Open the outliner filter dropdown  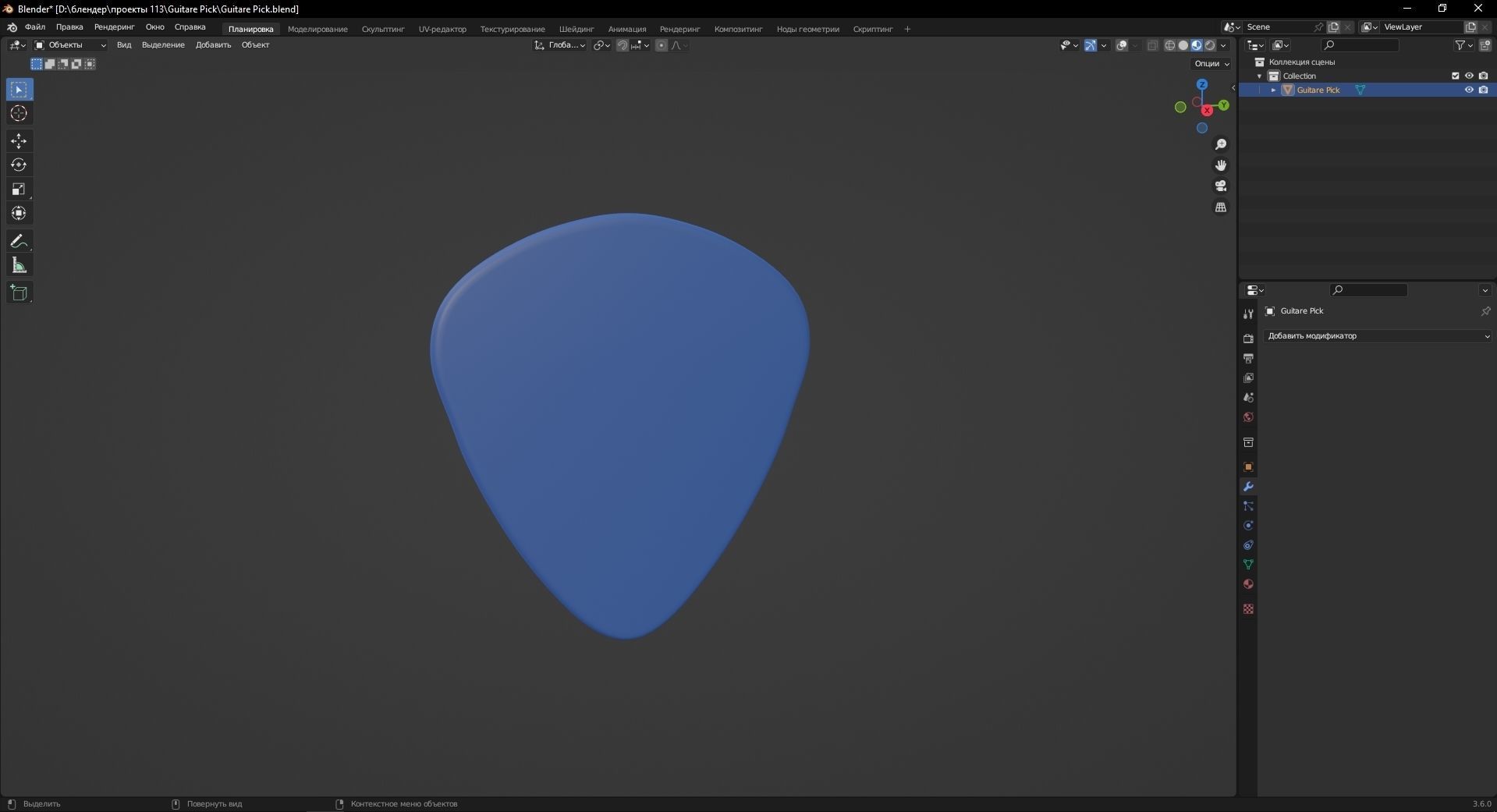coord(1463,45)
